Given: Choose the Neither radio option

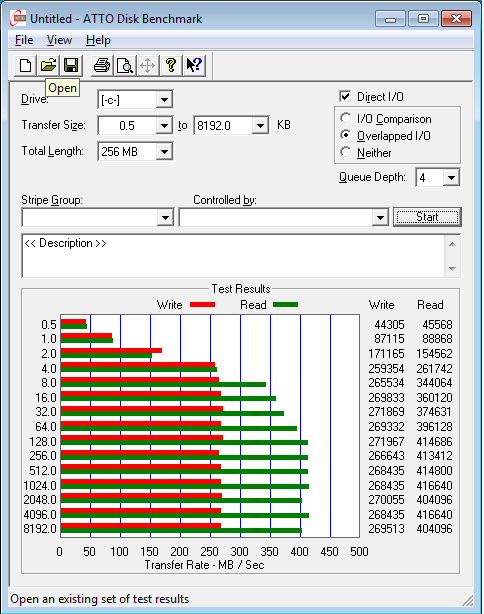Looking at the screenshot, I should point(346,152).
